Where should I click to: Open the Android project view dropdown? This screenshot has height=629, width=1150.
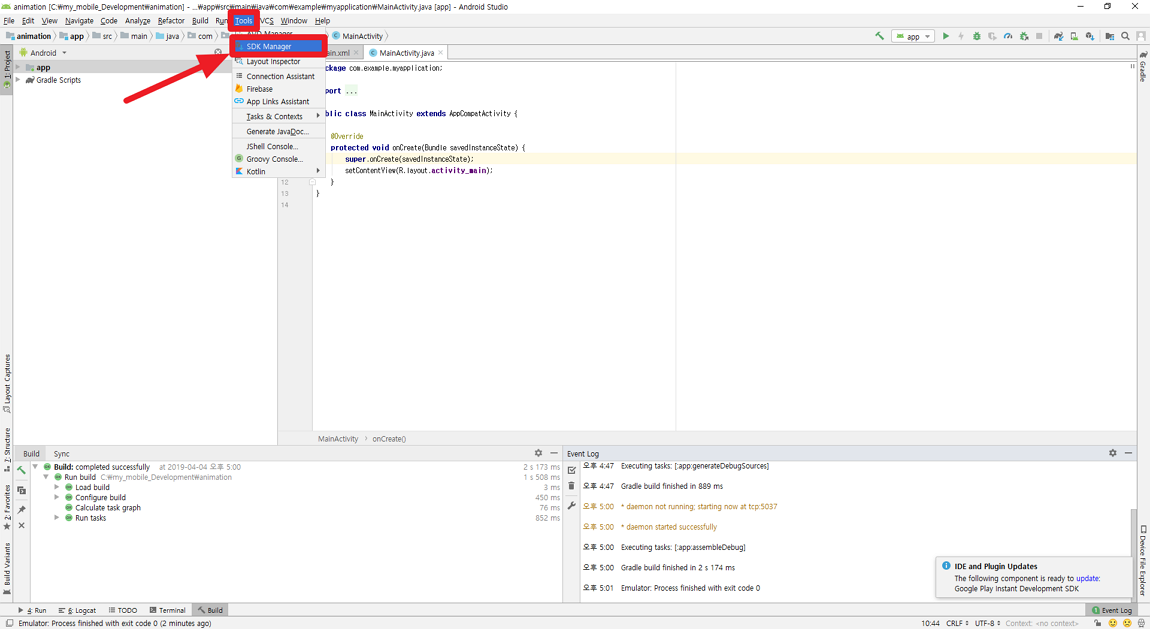click(x=43, y=53)
